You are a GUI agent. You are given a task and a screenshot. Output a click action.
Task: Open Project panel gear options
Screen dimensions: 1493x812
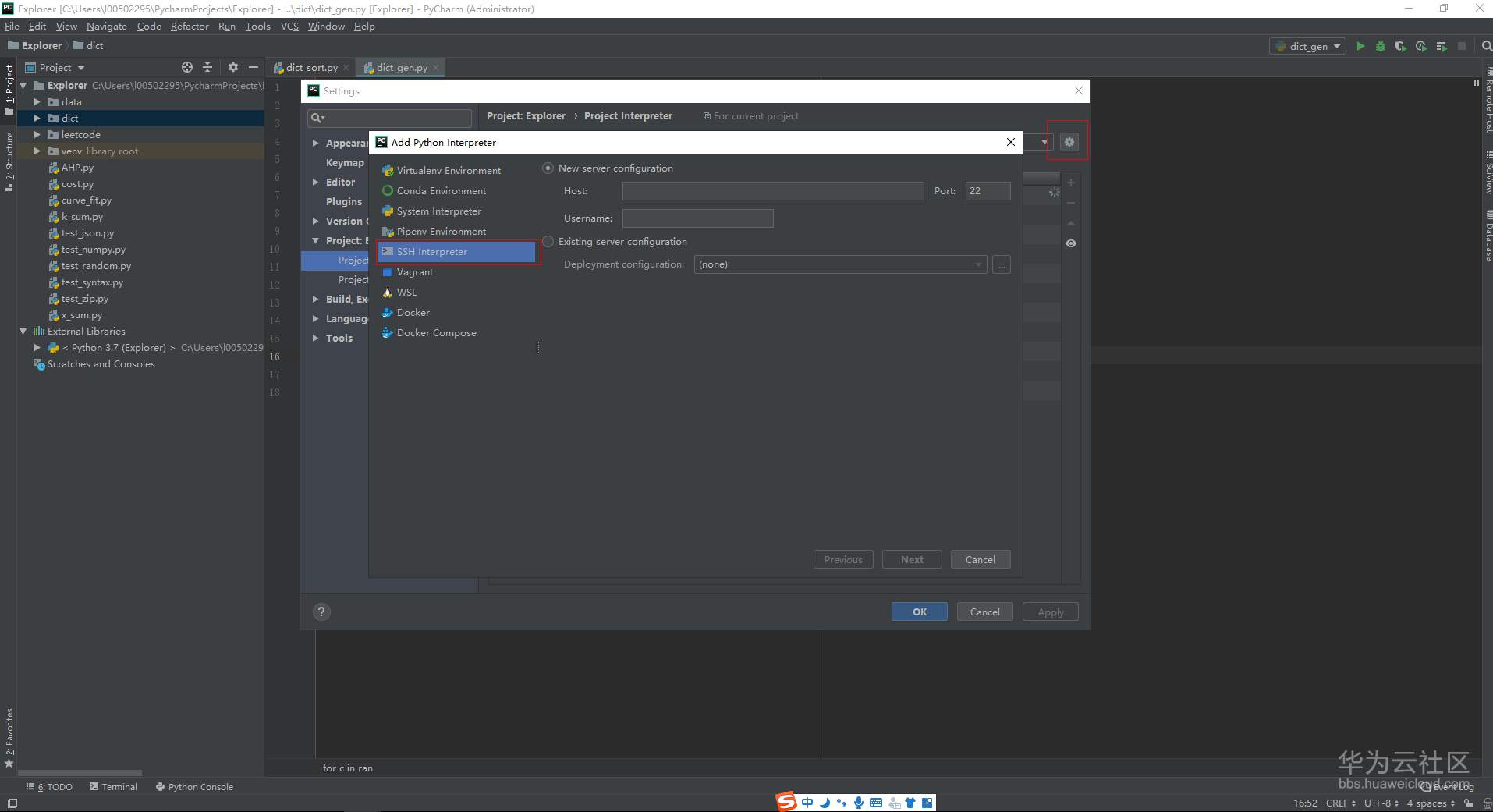tap(232, 67)
